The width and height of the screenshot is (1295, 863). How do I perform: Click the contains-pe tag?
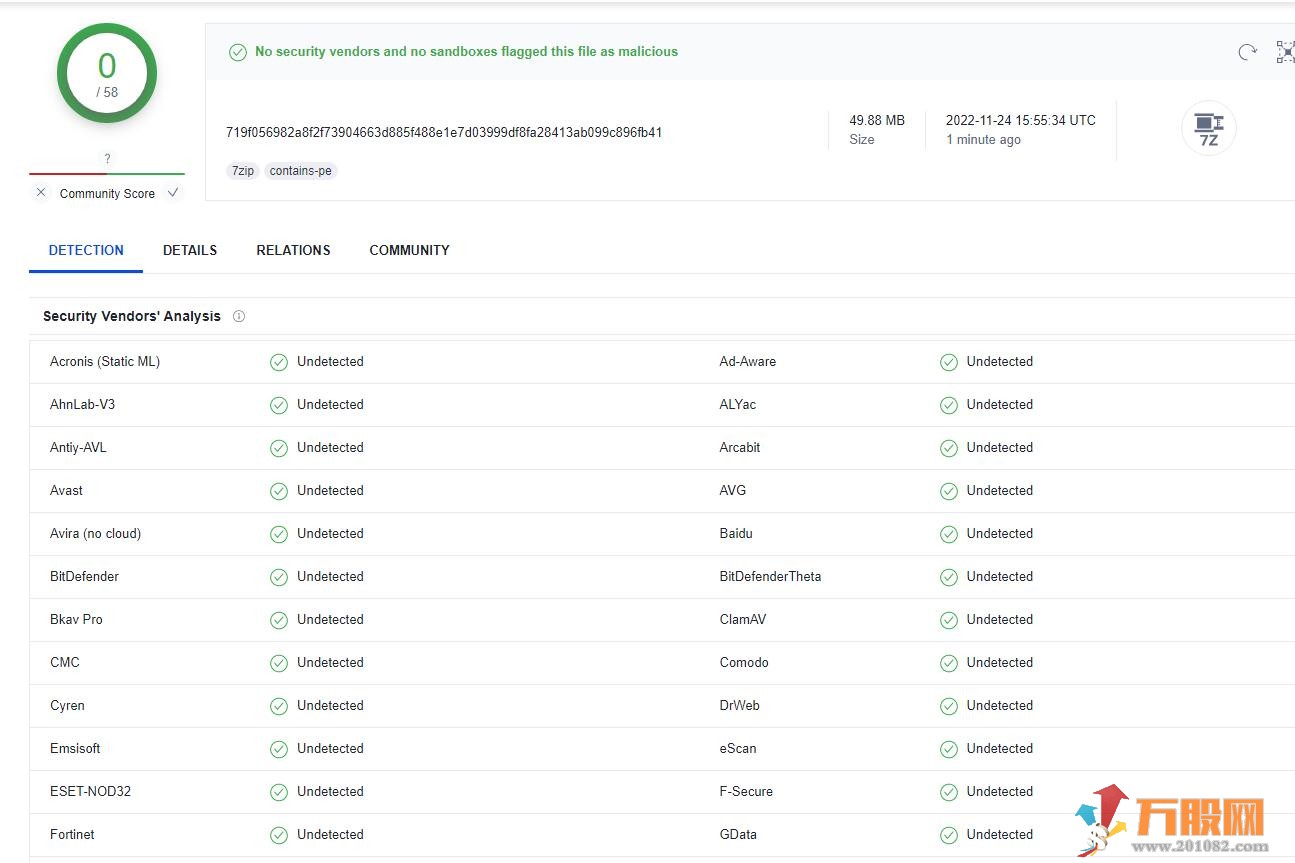coord(301,171)
